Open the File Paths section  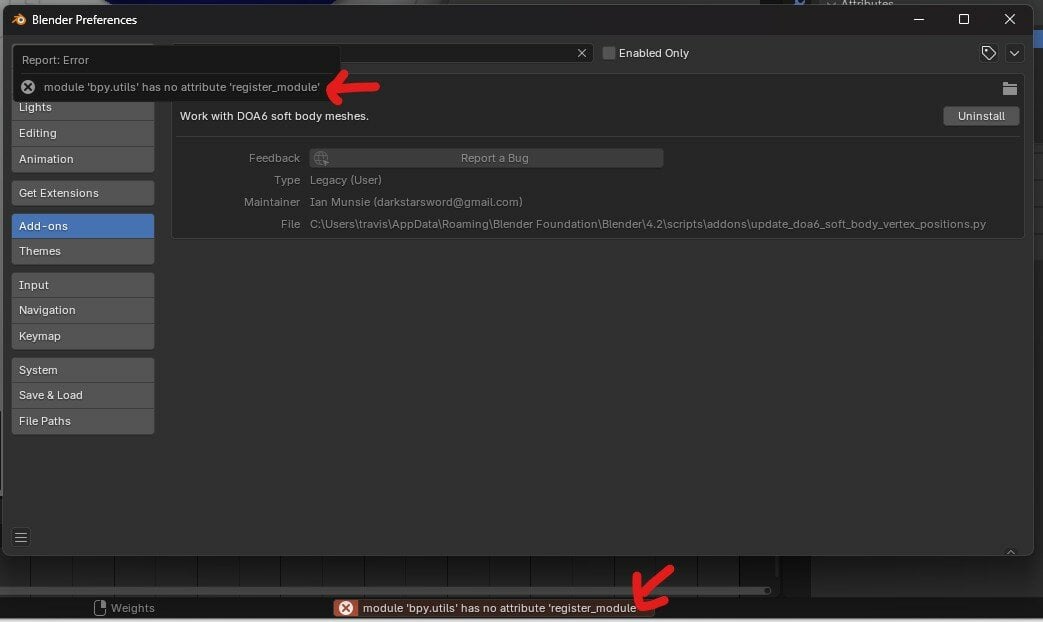82,421
